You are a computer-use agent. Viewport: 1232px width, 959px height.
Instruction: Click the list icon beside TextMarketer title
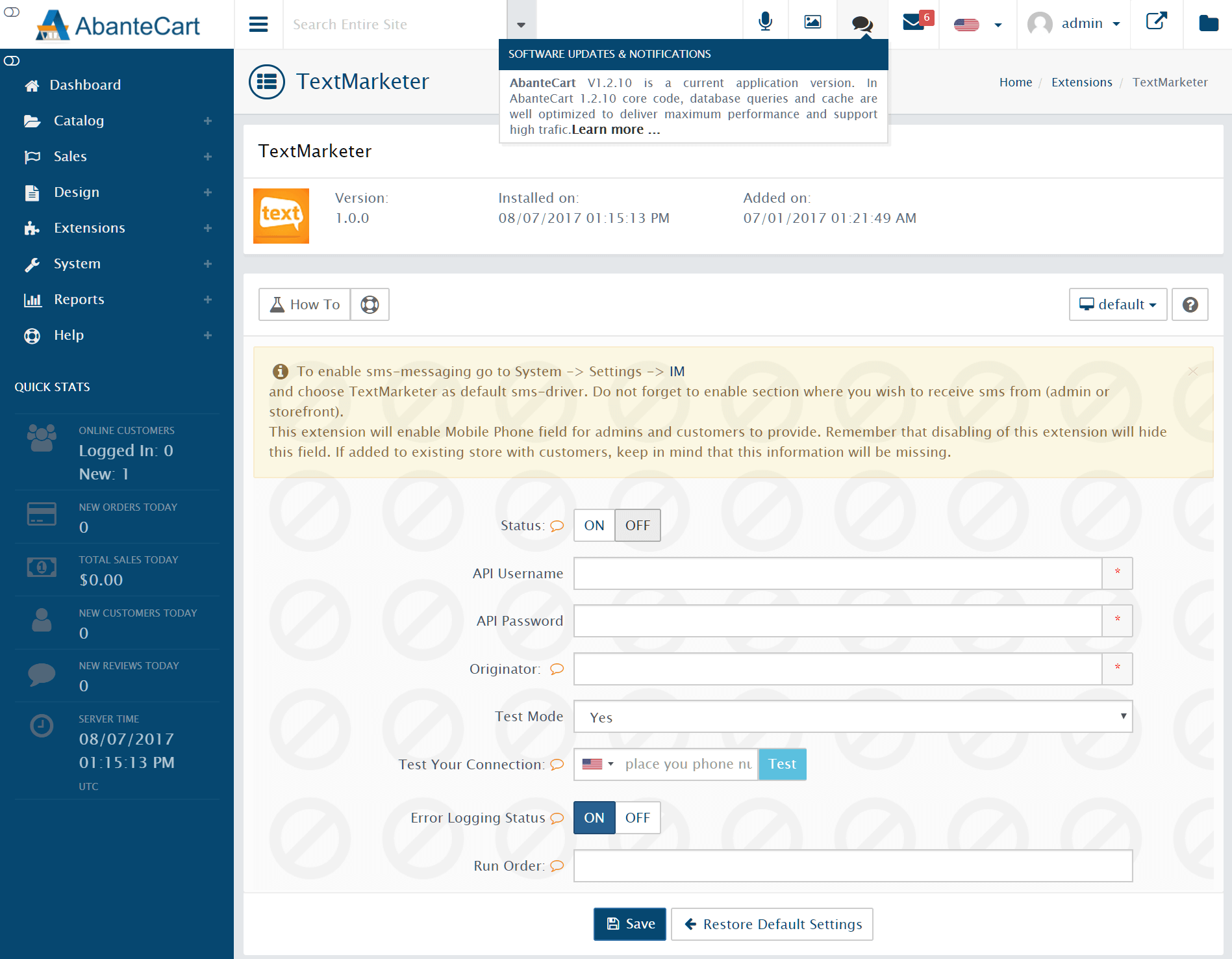click(267, 82)
